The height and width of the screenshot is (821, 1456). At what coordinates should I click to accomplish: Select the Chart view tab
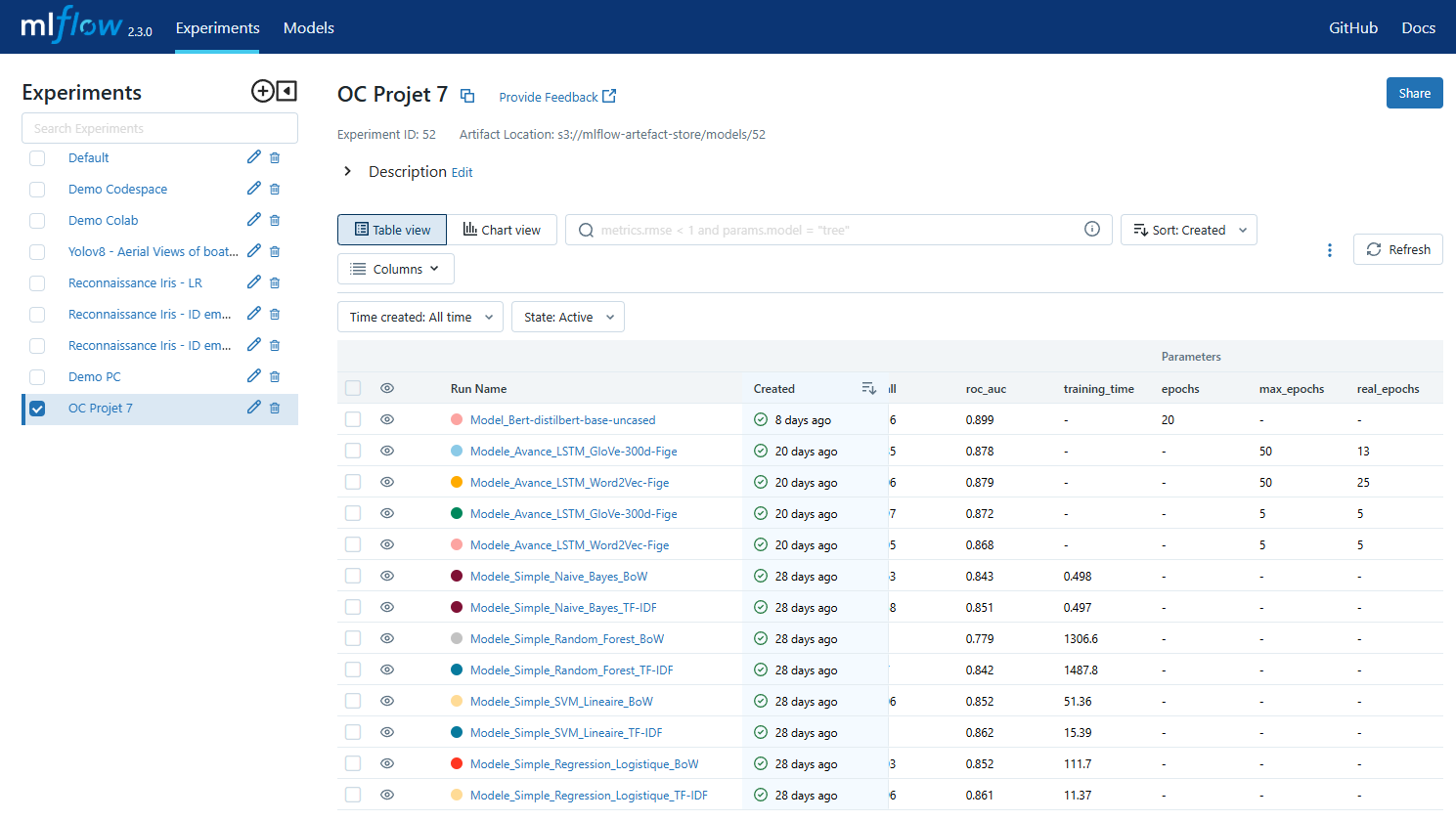tap(502, 230)
